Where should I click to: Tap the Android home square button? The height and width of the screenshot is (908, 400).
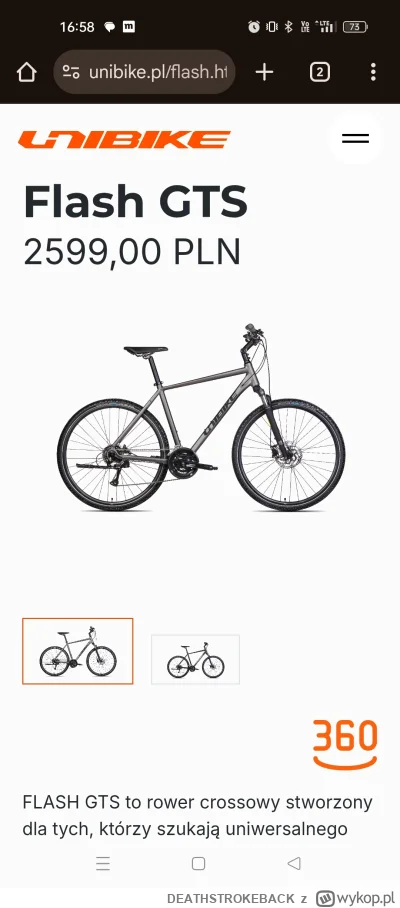(x=199, y=863)
